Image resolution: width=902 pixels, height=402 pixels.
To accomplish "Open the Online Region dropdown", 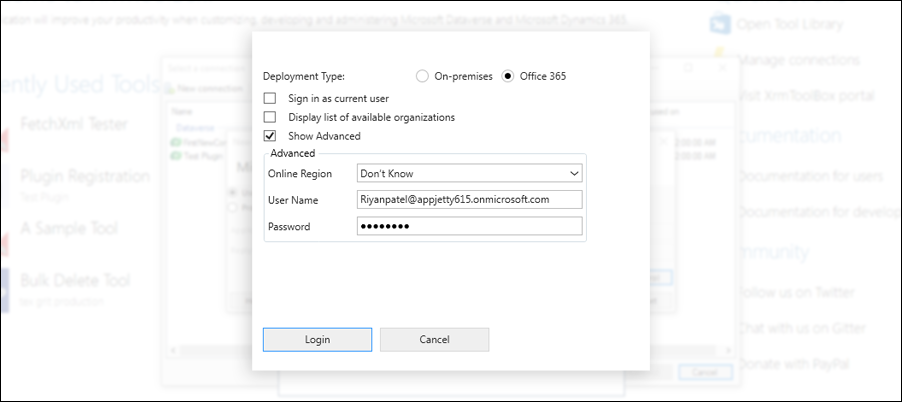I will (469, 173).
